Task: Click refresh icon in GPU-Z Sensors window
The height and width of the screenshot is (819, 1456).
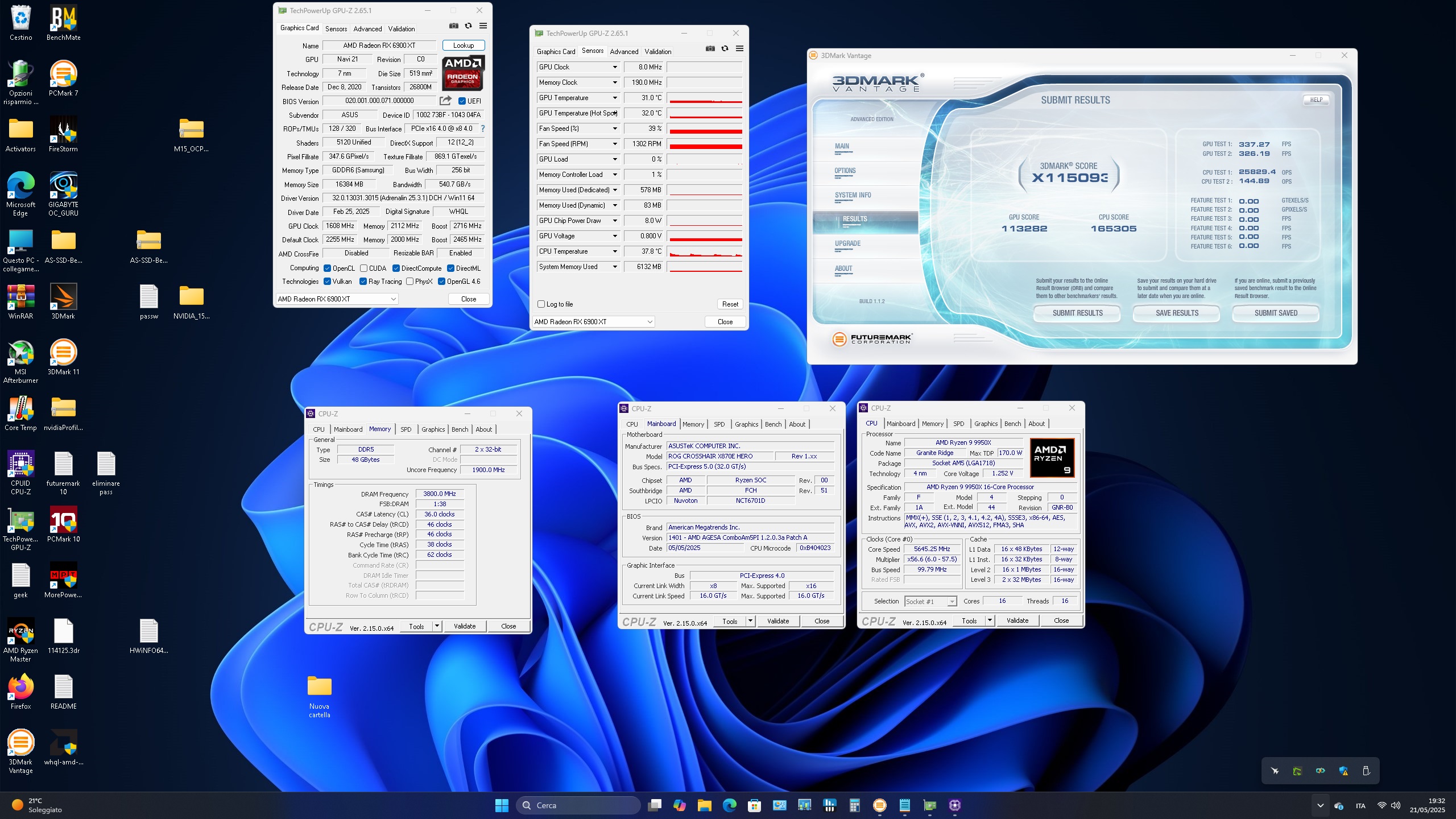Action: (x=725, y=48)
